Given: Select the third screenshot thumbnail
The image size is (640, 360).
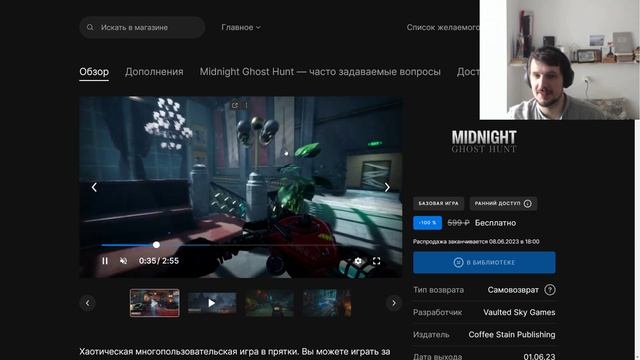Looking at the screenshot, I should 269,303.
